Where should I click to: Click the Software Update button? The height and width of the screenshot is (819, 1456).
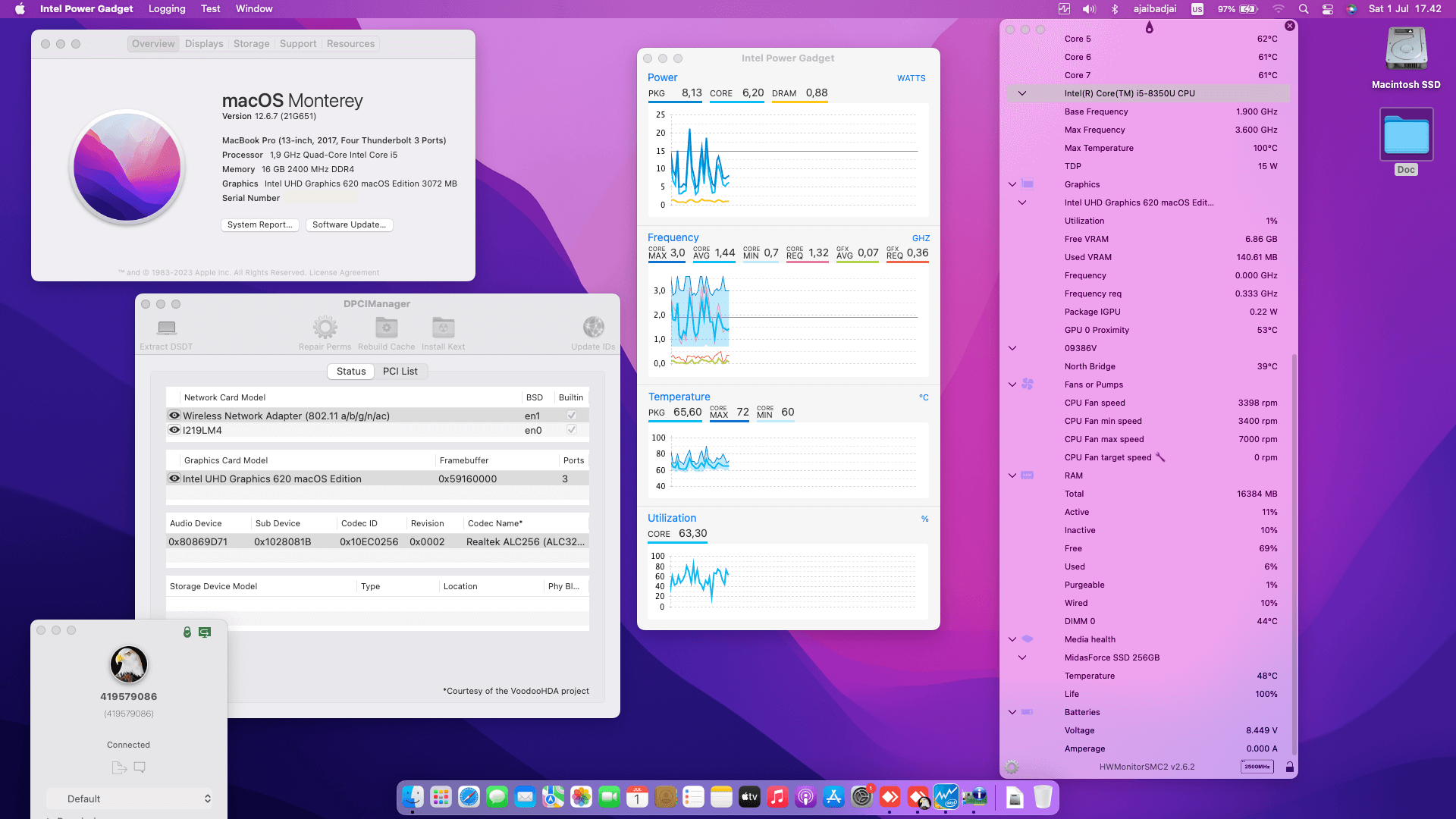point(349,224)
